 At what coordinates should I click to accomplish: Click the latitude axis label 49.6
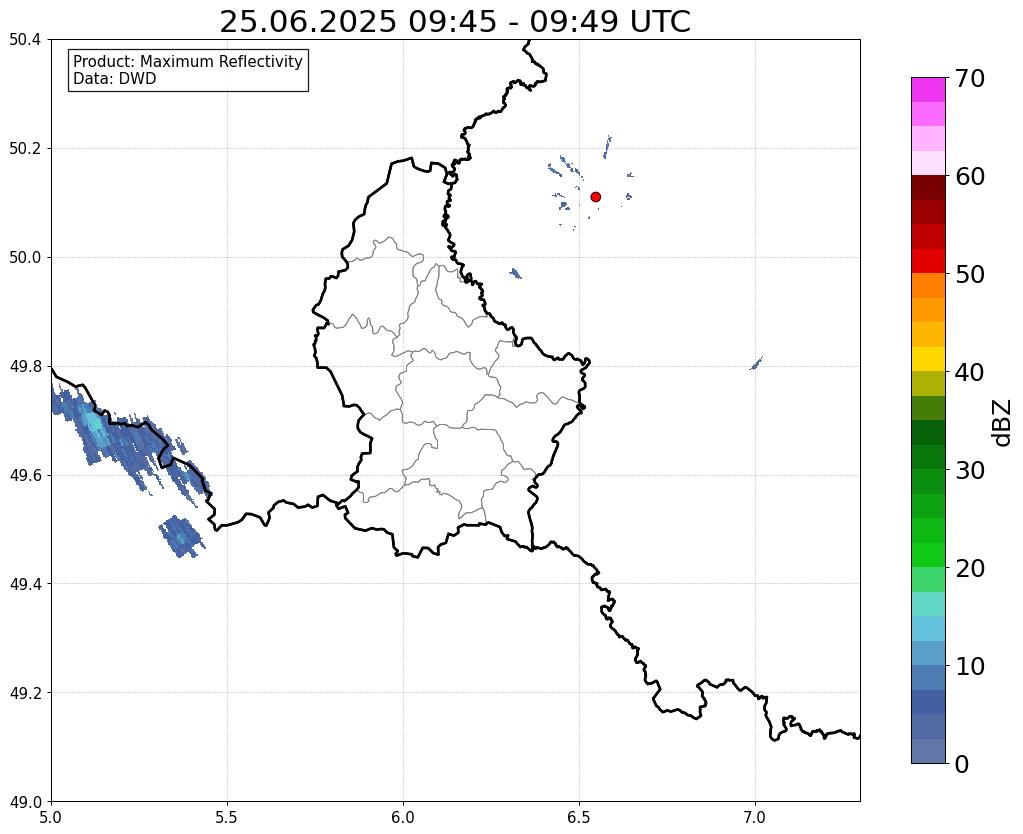(x=25, y=476)
